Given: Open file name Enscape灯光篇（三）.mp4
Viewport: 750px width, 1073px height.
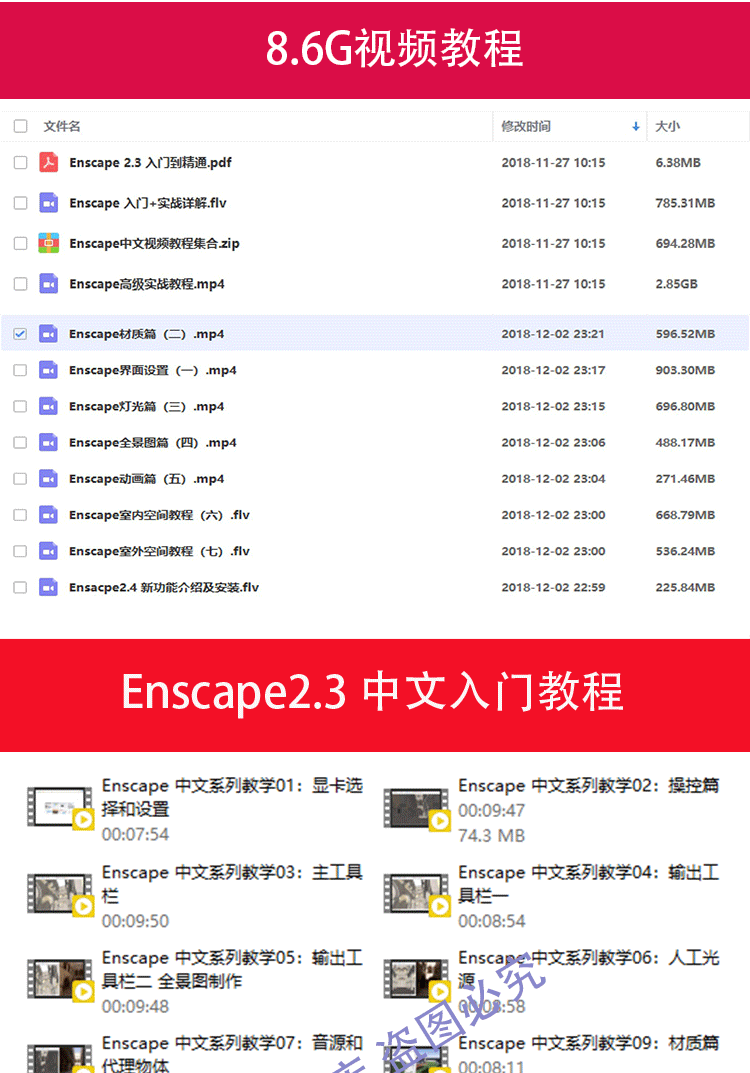Looking at the screenshot, I should point(146,406).
